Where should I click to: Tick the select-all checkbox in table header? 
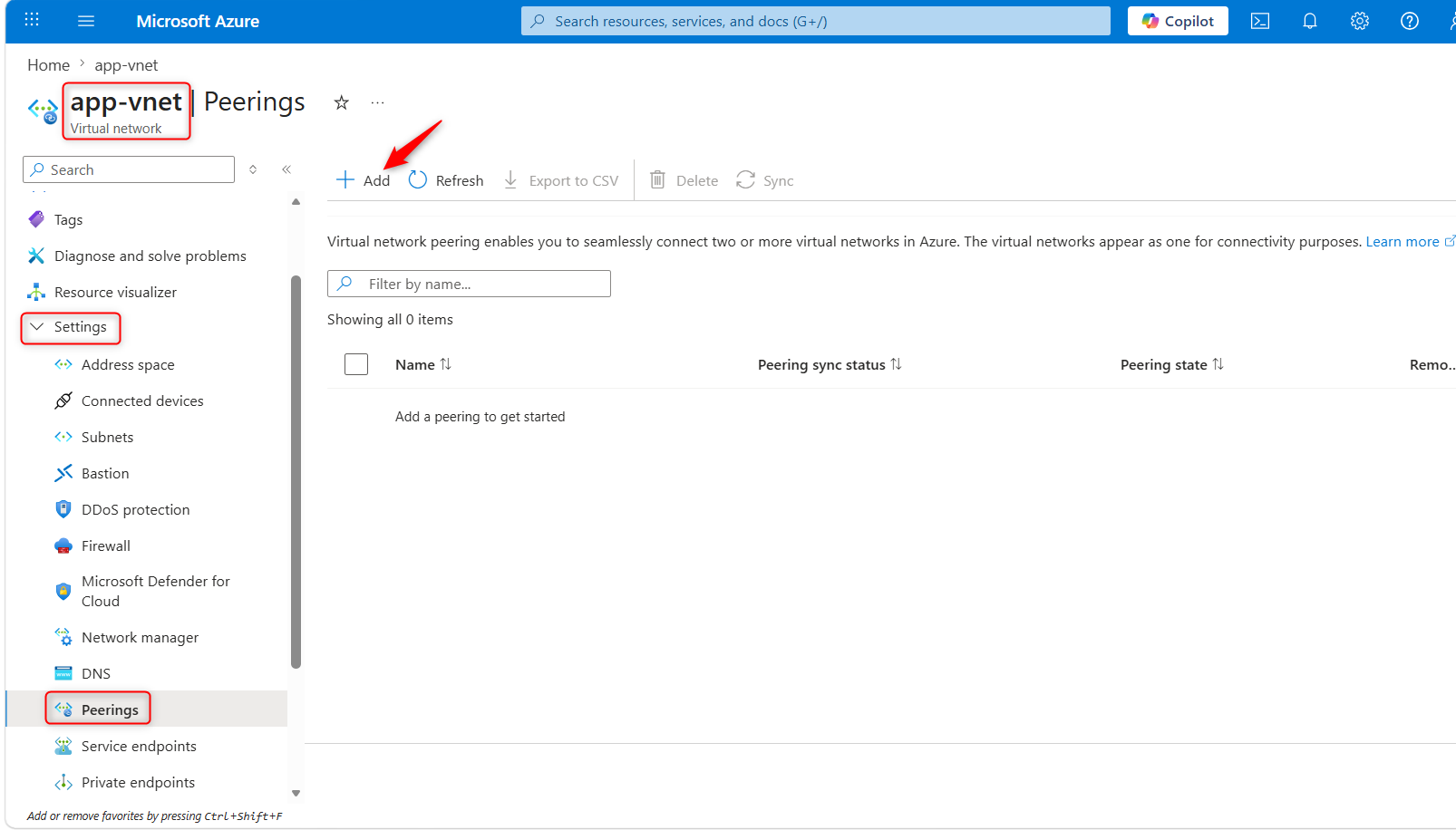(x=356, y=364)
